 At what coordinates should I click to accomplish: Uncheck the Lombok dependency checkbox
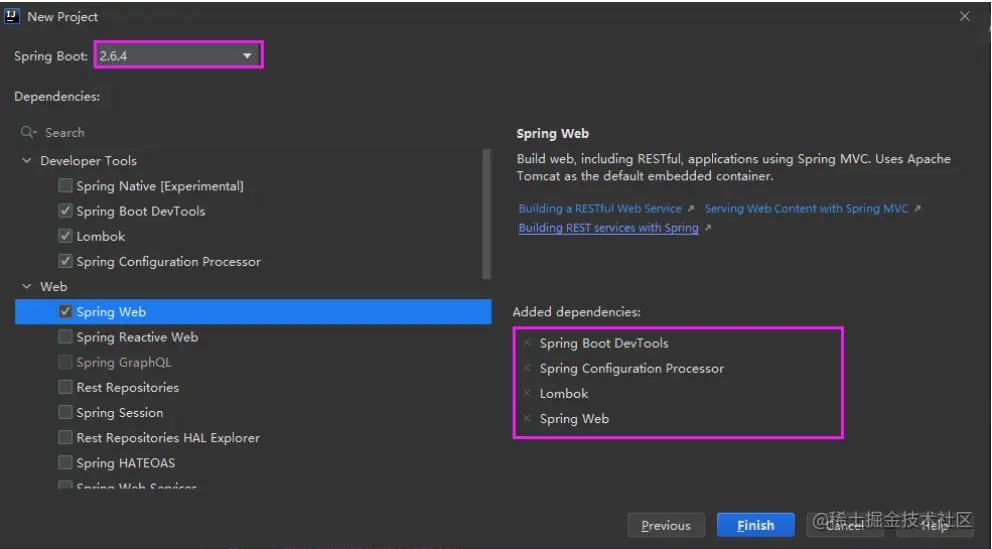click(x=65, y=236)
